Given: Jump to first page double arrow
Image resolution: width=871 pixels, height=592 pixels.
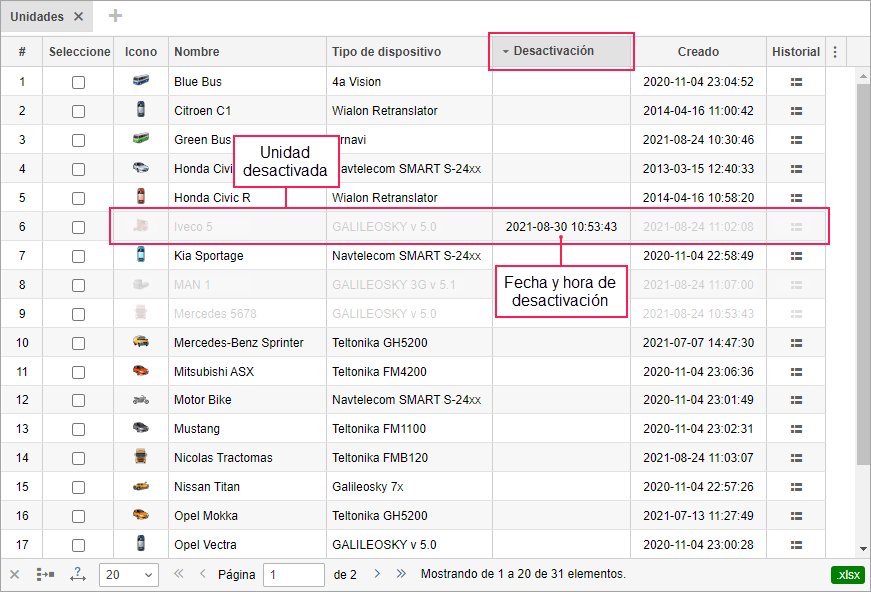Looking at the screenshot, I should coord(178,574).
